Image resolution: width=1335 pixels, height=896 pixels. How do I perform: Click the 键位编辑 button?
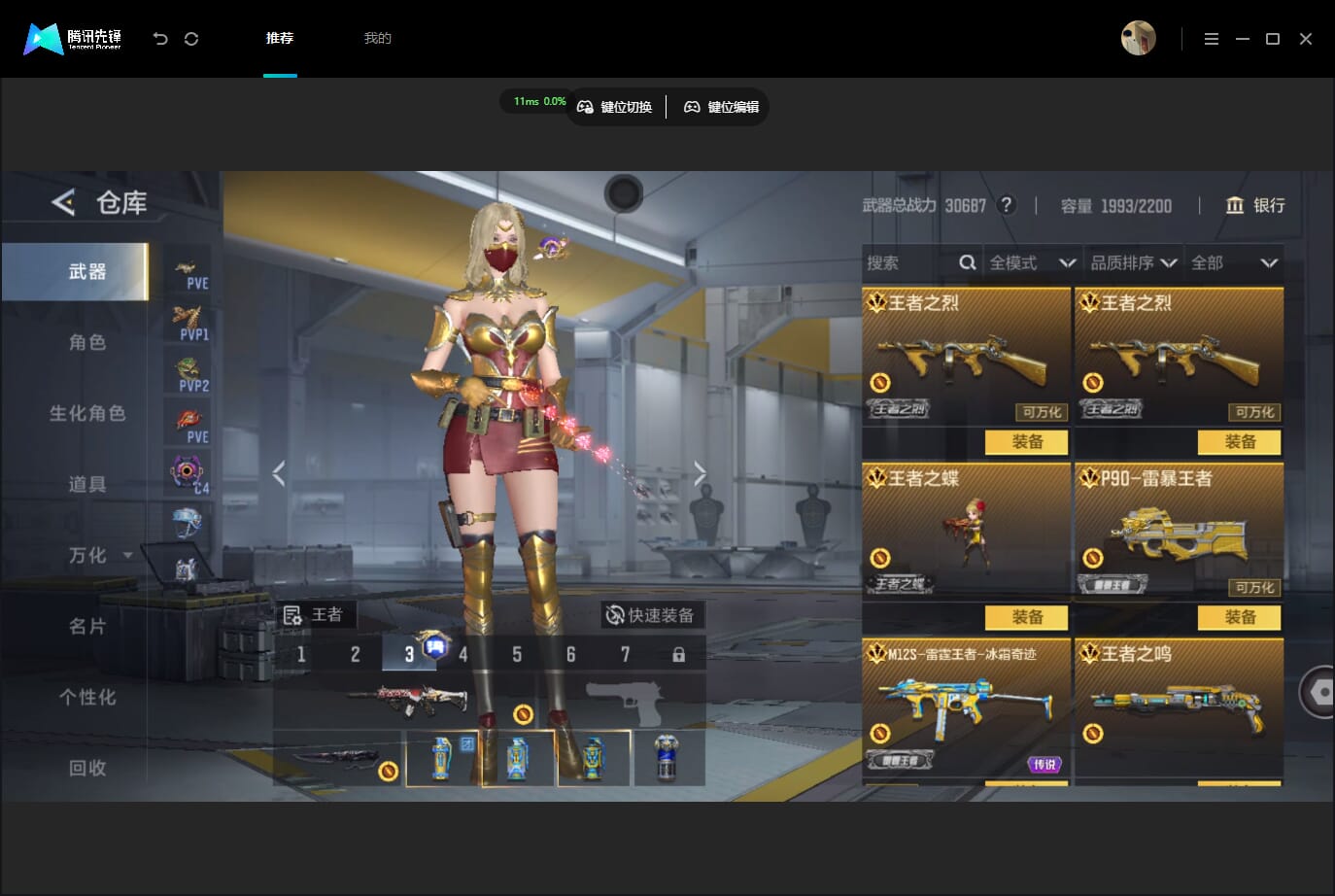pos(721,107)
